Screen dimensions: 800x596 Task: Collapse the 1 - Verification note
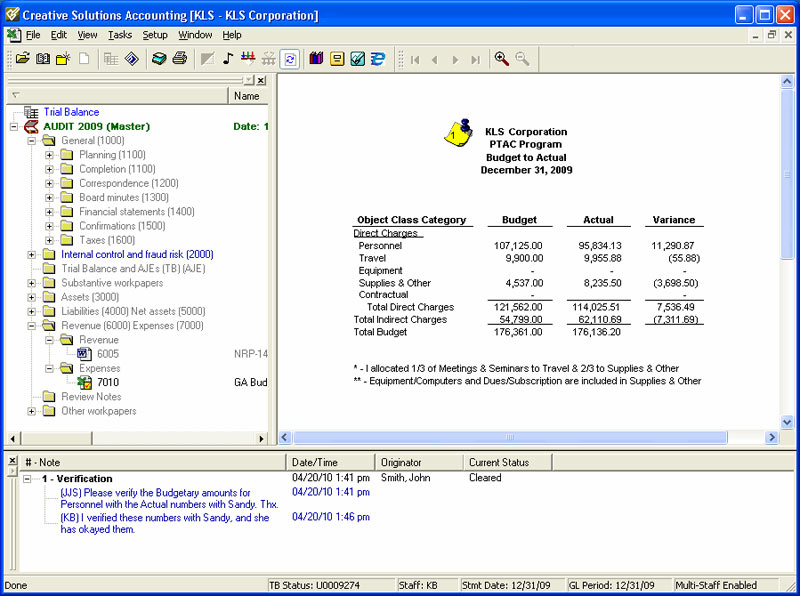[x=28, y=479]
